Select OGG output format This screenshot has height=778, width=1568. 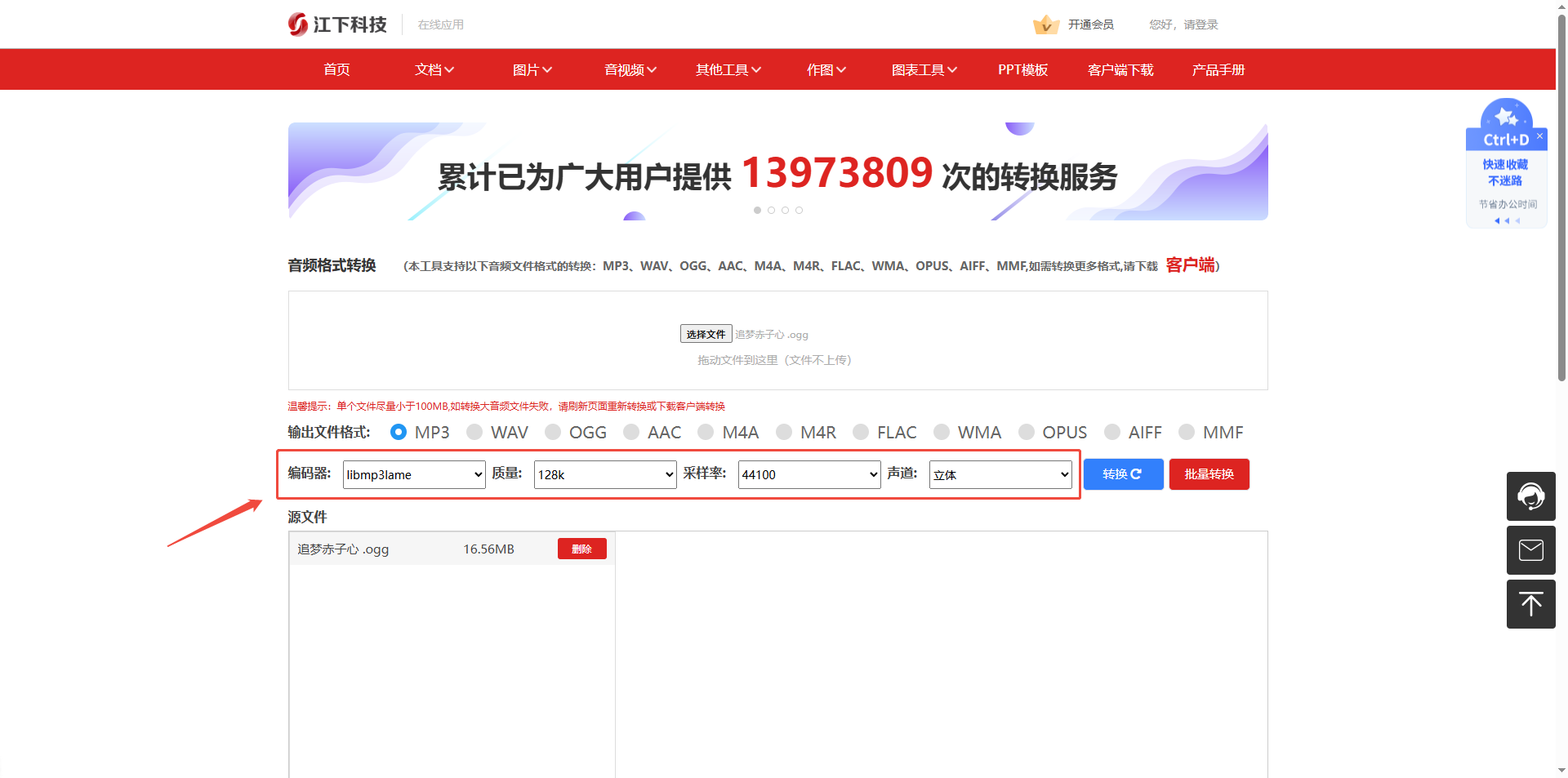coord(553,432)
